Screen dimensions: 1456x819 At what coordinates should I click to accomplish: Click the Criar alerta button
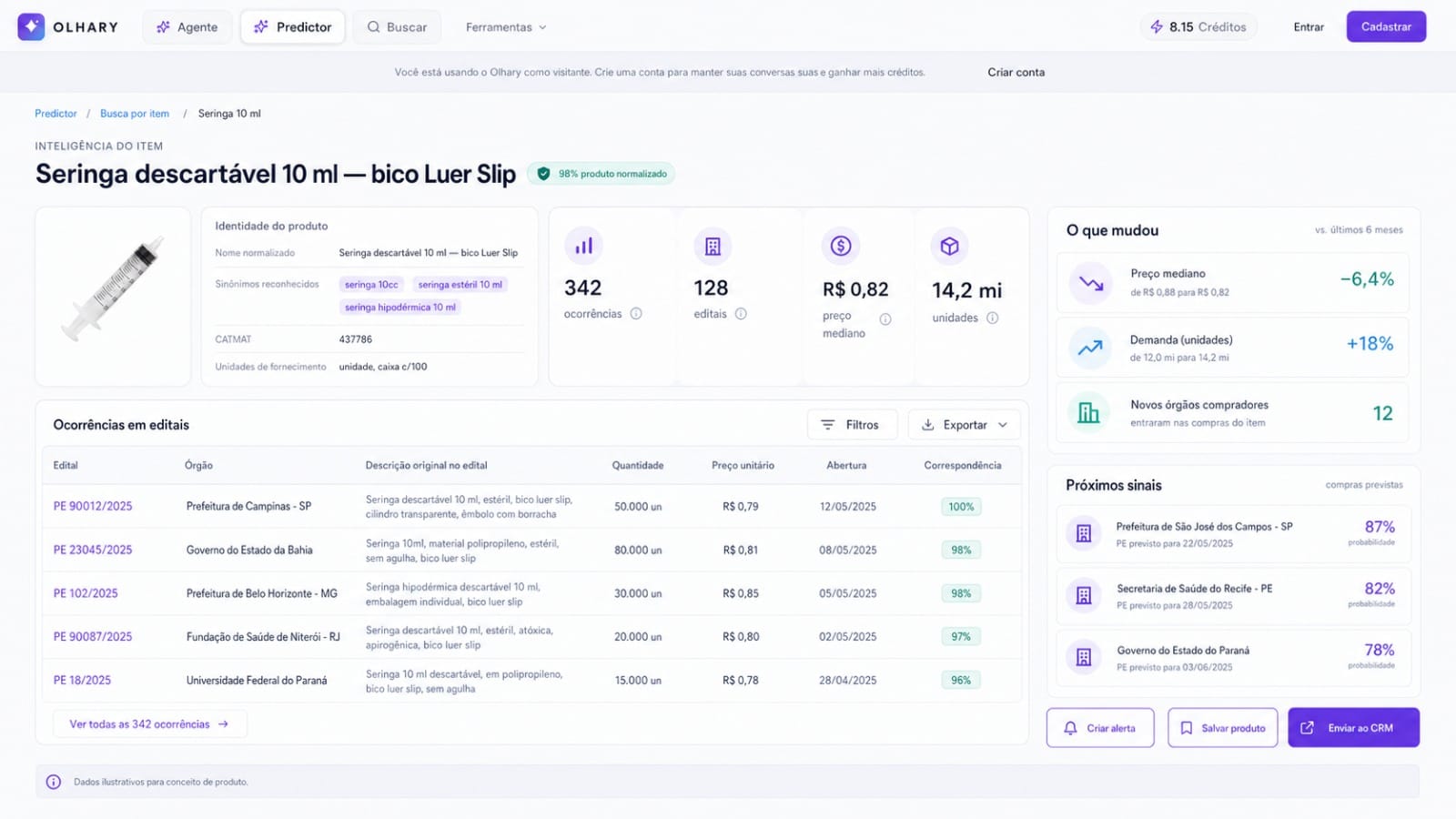1100,728
